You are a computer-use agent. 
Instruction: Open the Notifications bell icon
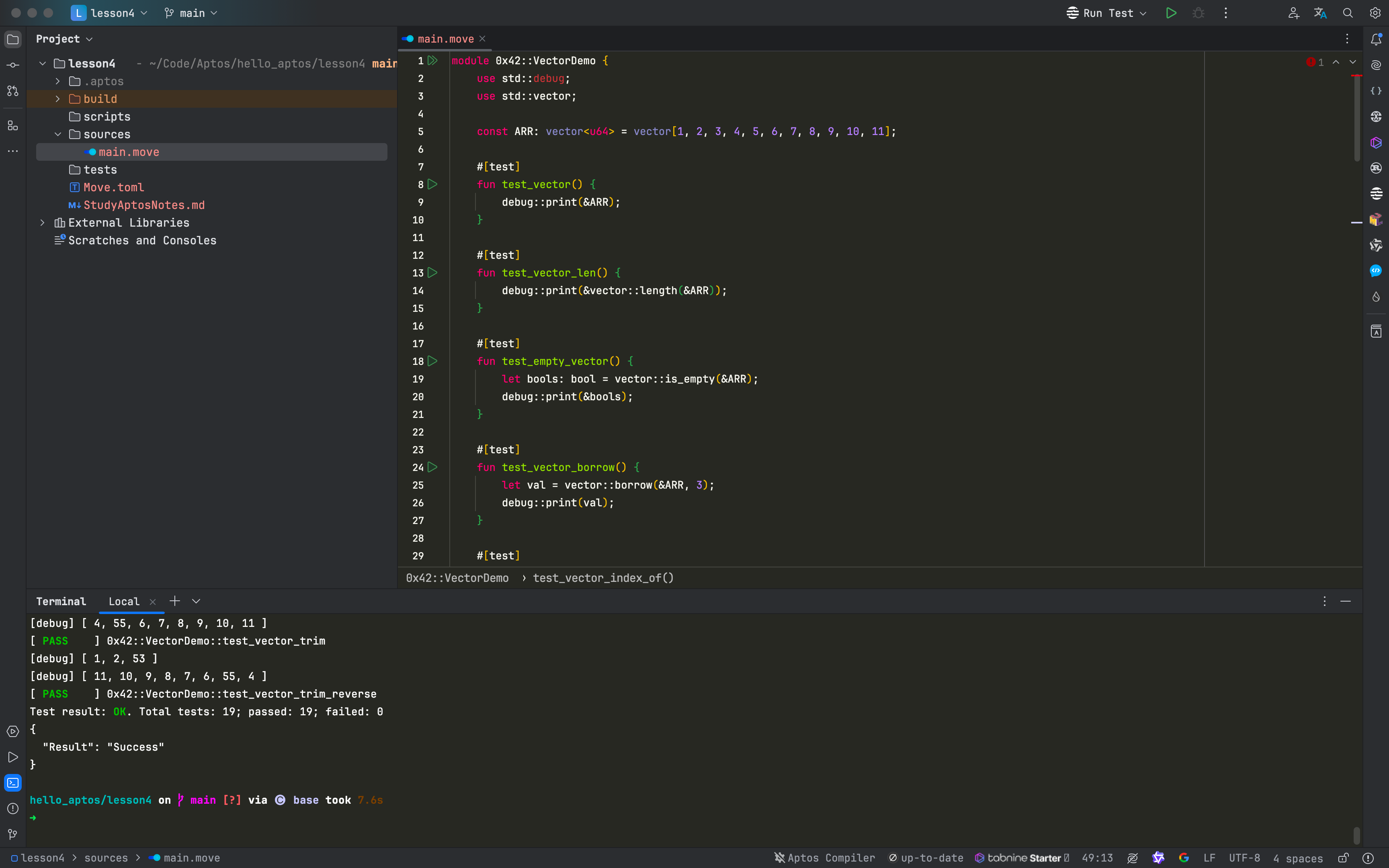1376,39
